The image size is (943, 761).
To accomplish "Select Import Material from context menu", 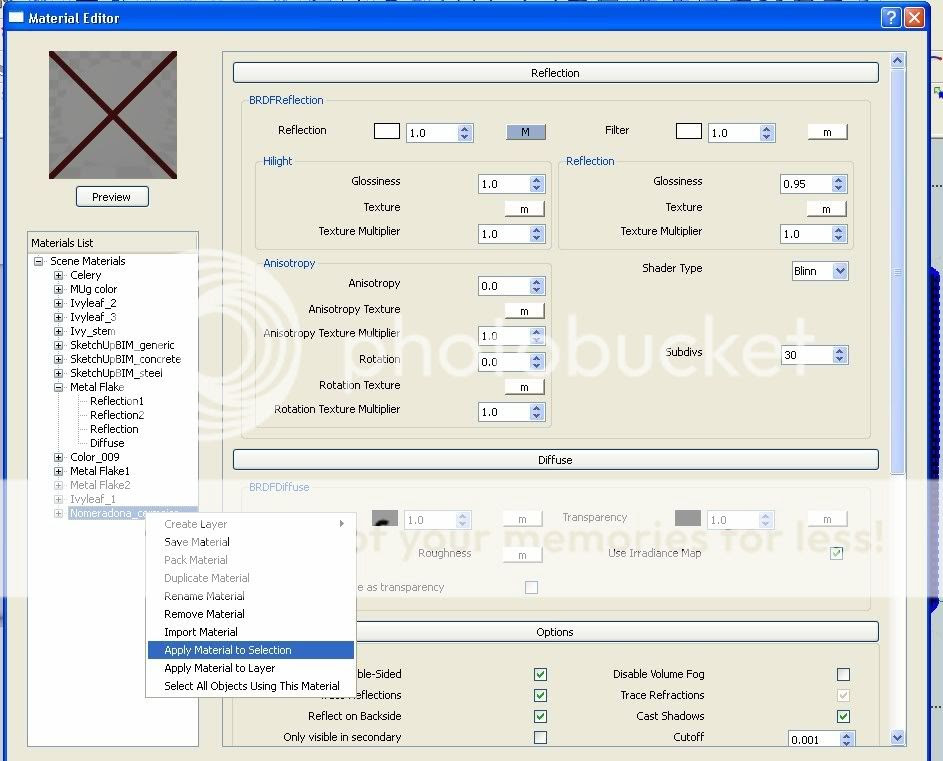I will tap(201, 632).
